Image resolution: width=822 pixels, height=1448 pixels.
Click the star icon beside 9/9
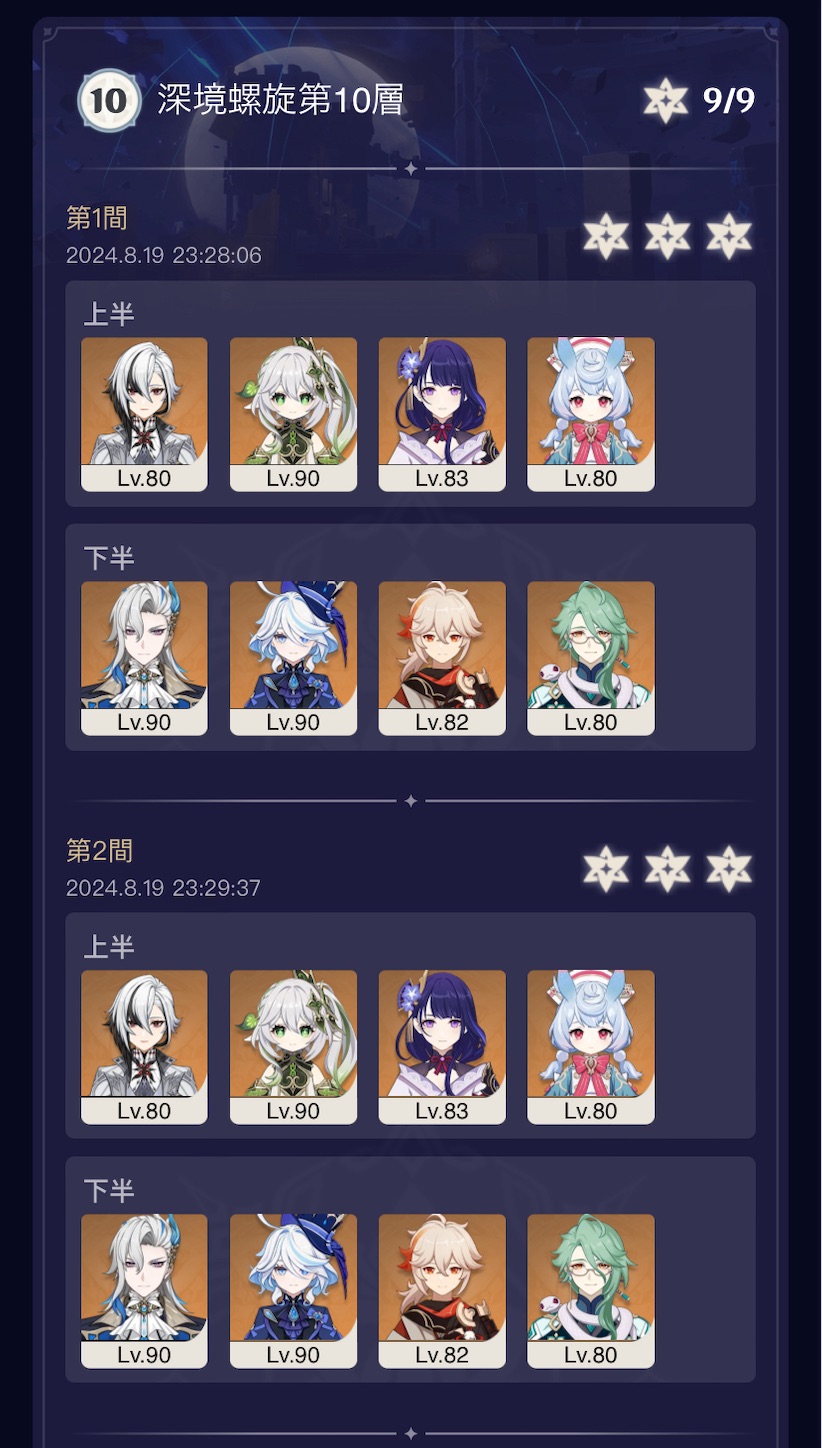[x=666, y=100]
